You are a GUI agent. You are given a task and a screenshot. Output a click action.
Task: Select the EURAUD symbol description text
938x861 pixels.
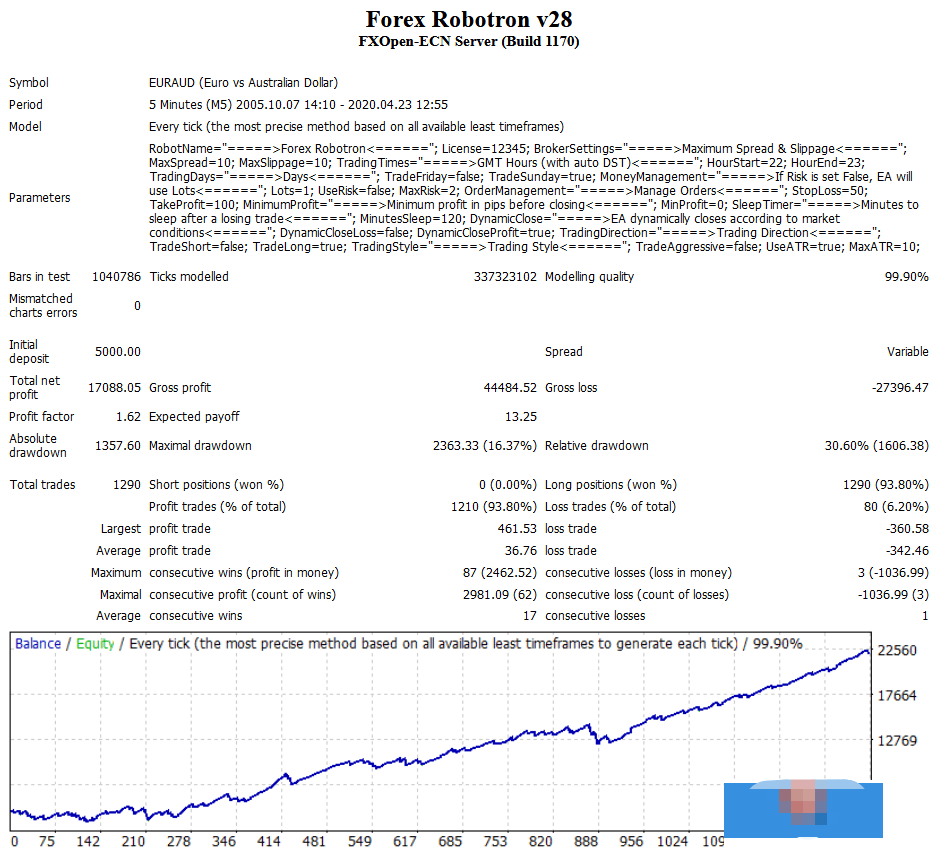243,83
